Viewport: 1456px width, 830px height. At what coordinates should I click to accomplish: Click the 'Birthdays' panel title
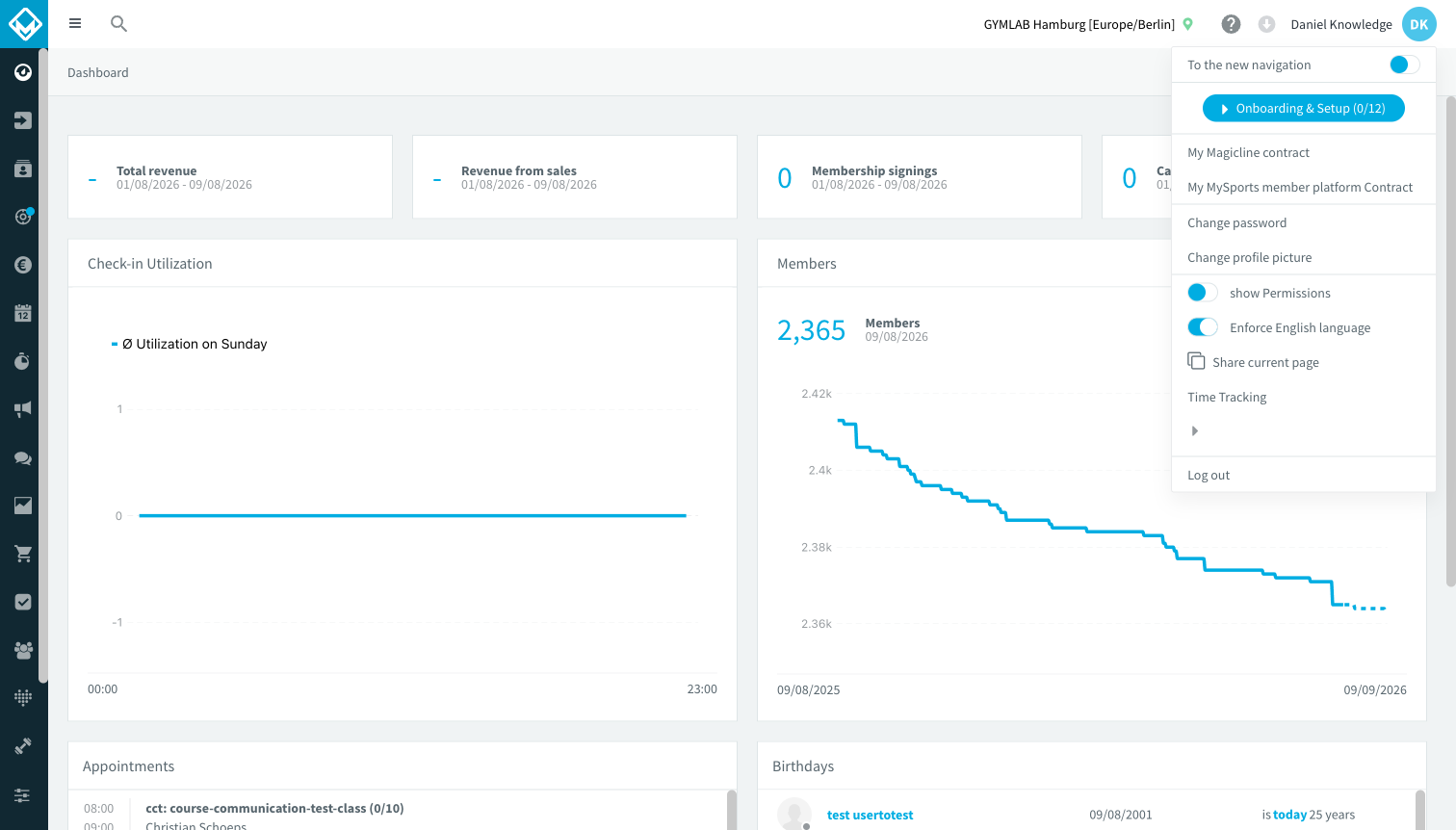803,766
